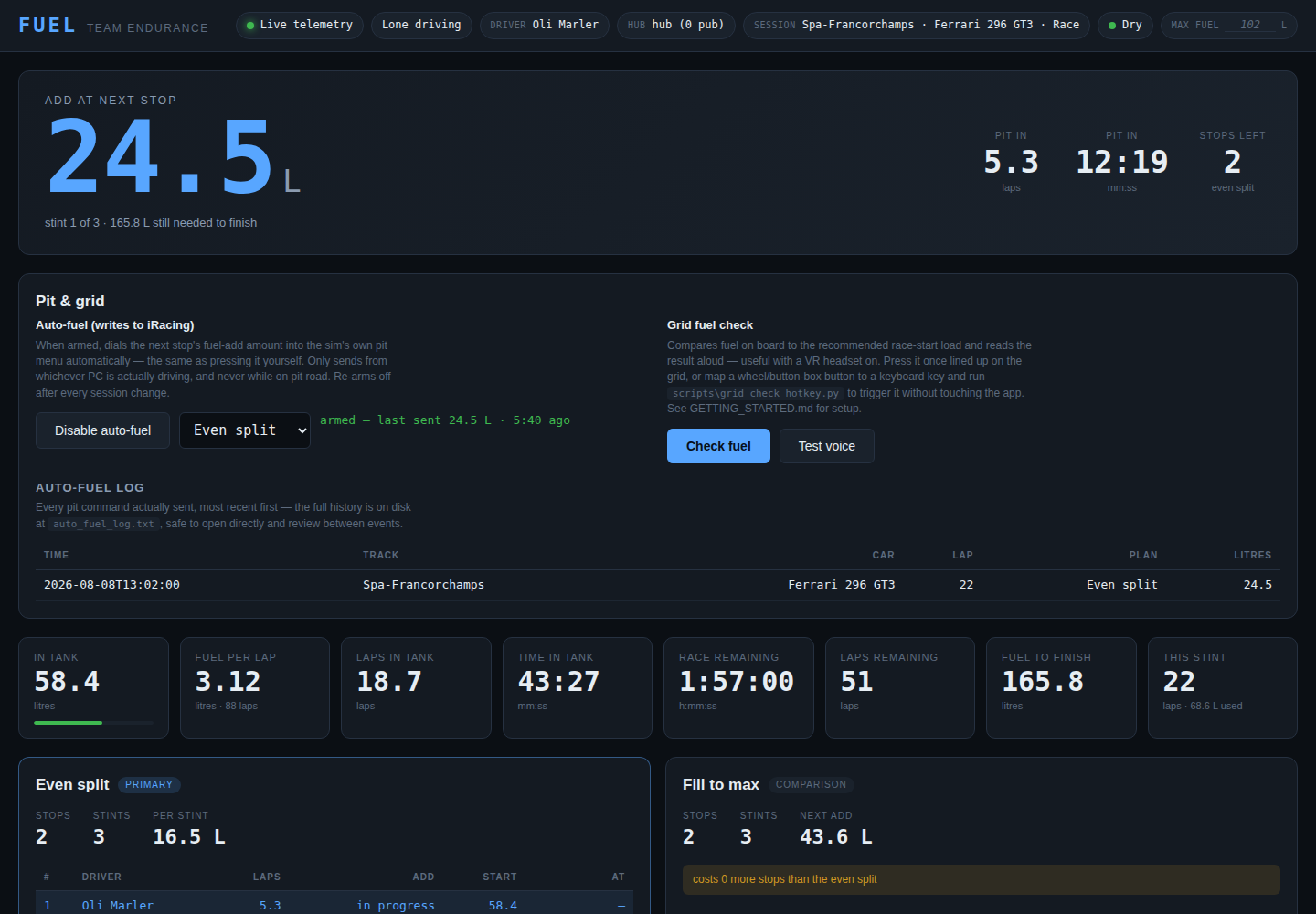Image resolution: width=1316 pixels, height=914 pixels.
Task: Click the 24.5 L add amount
Action: (x=173, y=157)
